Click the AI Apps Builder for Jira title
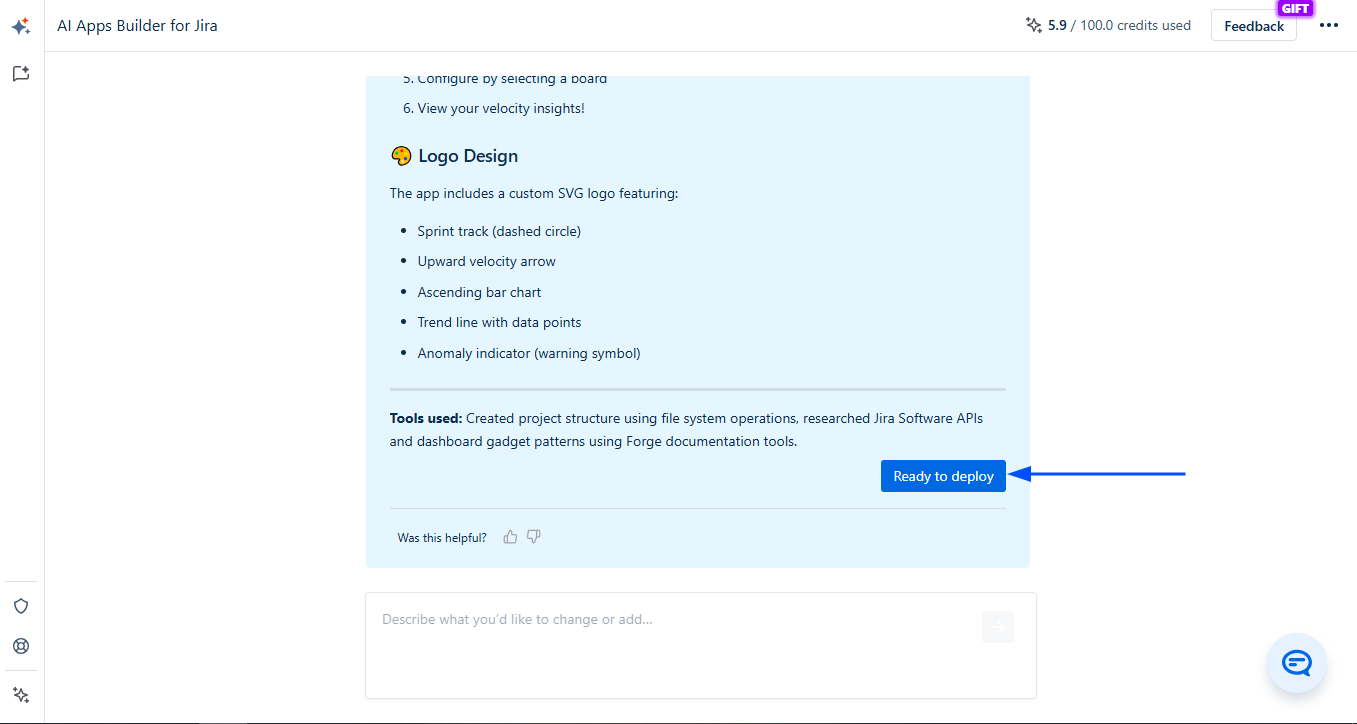 [x=137, y=26]
